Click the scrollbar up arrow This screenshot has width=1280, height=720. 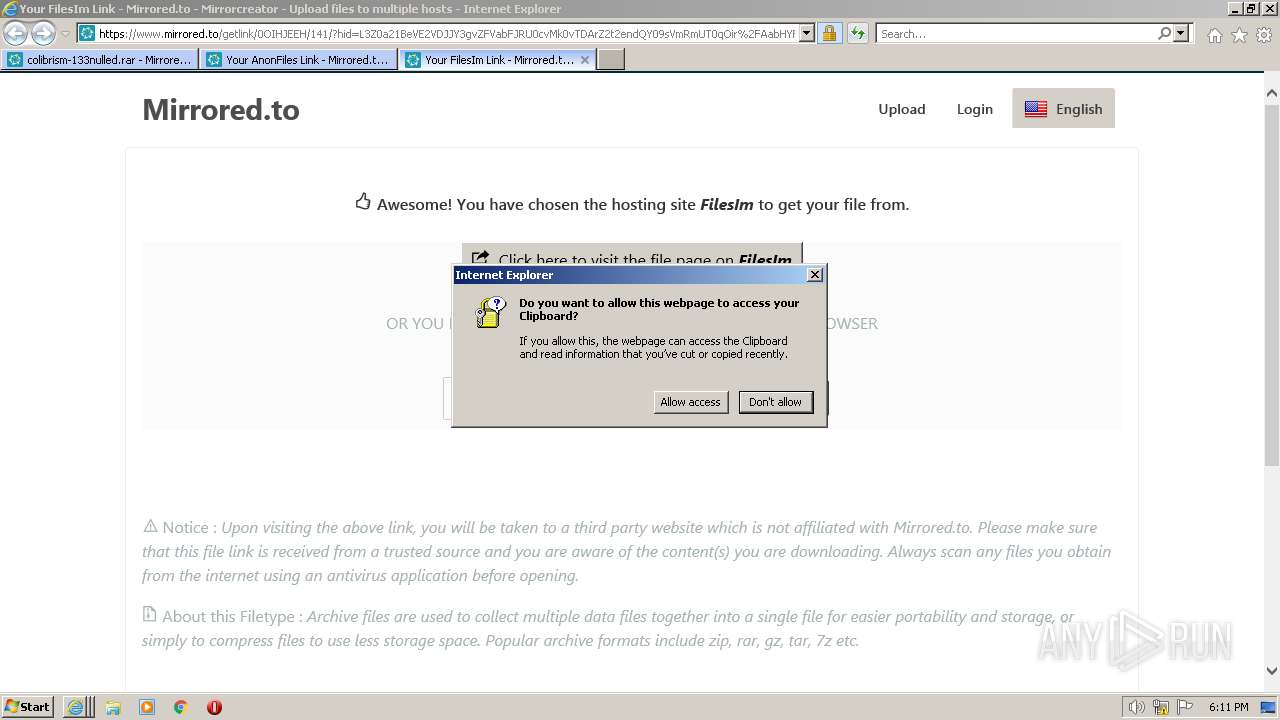click(x=1271, y=93)
